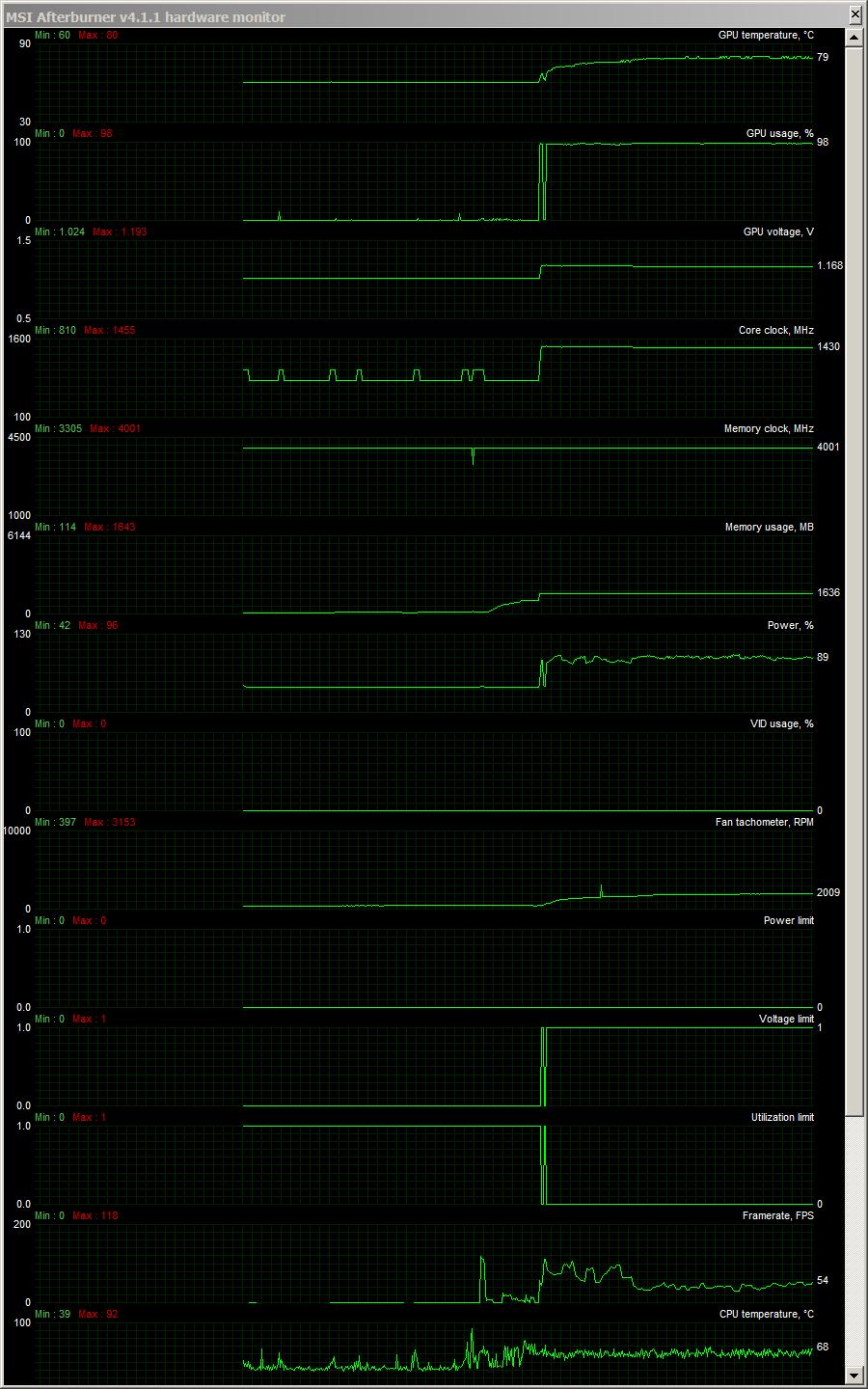Click the vertical scrollbar thumb

tap(854, 582)
